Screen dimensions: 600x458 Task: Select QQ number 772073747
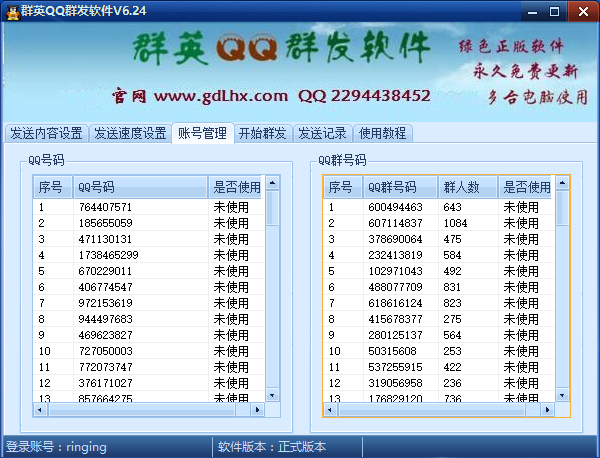tap(106, 367)
